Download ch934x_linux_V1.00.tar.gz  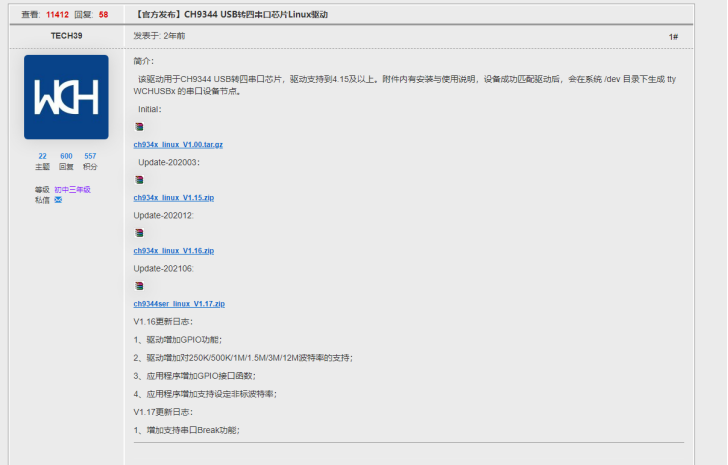[x=178, y=145]
